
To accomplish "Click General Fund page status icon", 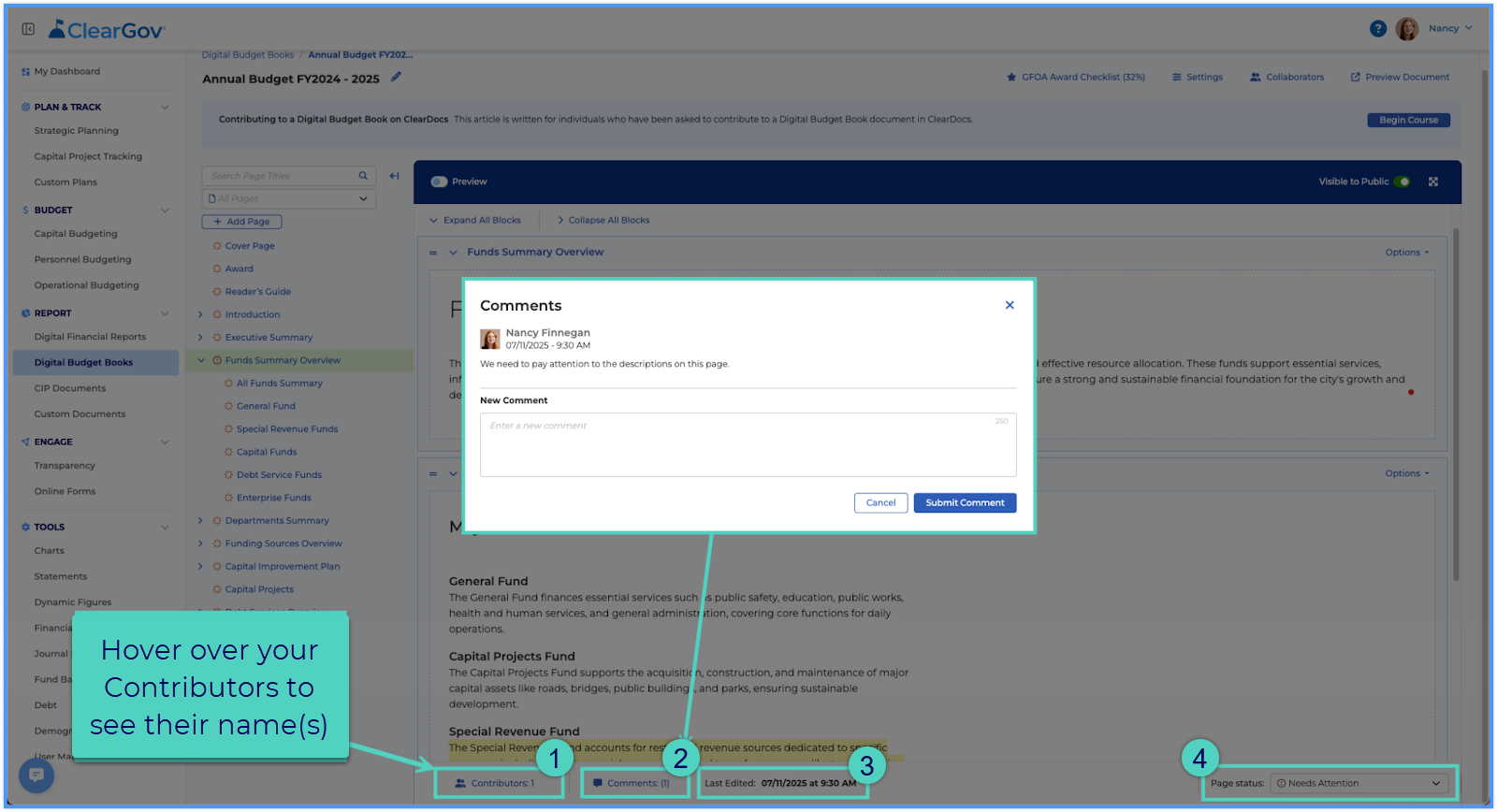I will [228, 406].
